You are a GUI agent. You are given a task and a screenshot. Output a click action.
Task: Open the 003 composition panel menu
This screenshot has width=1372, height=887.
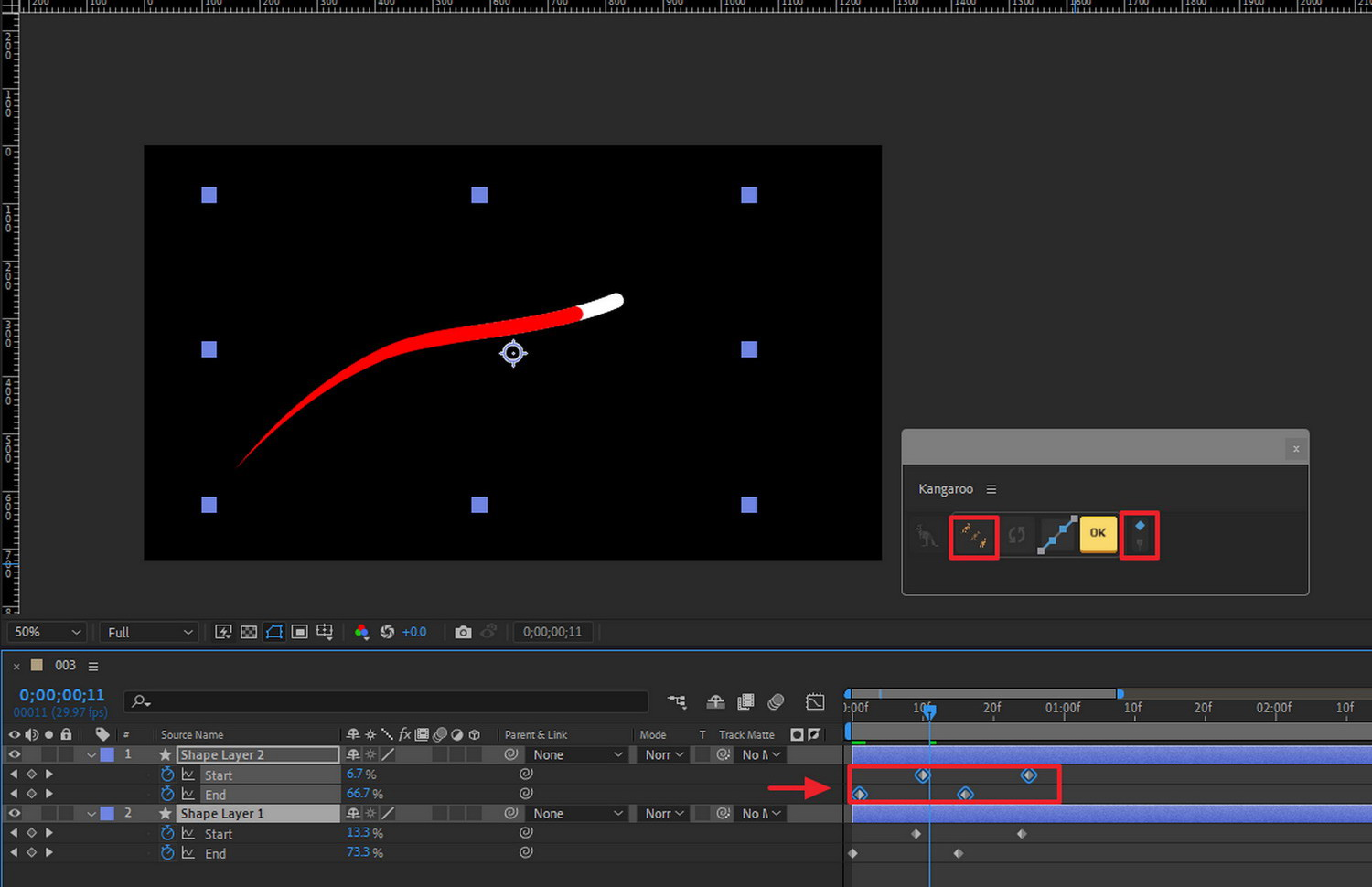(93, 666)
